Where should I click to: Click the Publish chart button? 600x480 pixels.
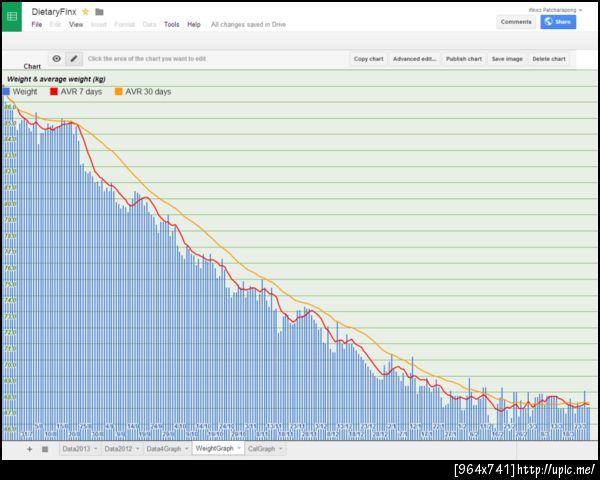coord(464,59)
